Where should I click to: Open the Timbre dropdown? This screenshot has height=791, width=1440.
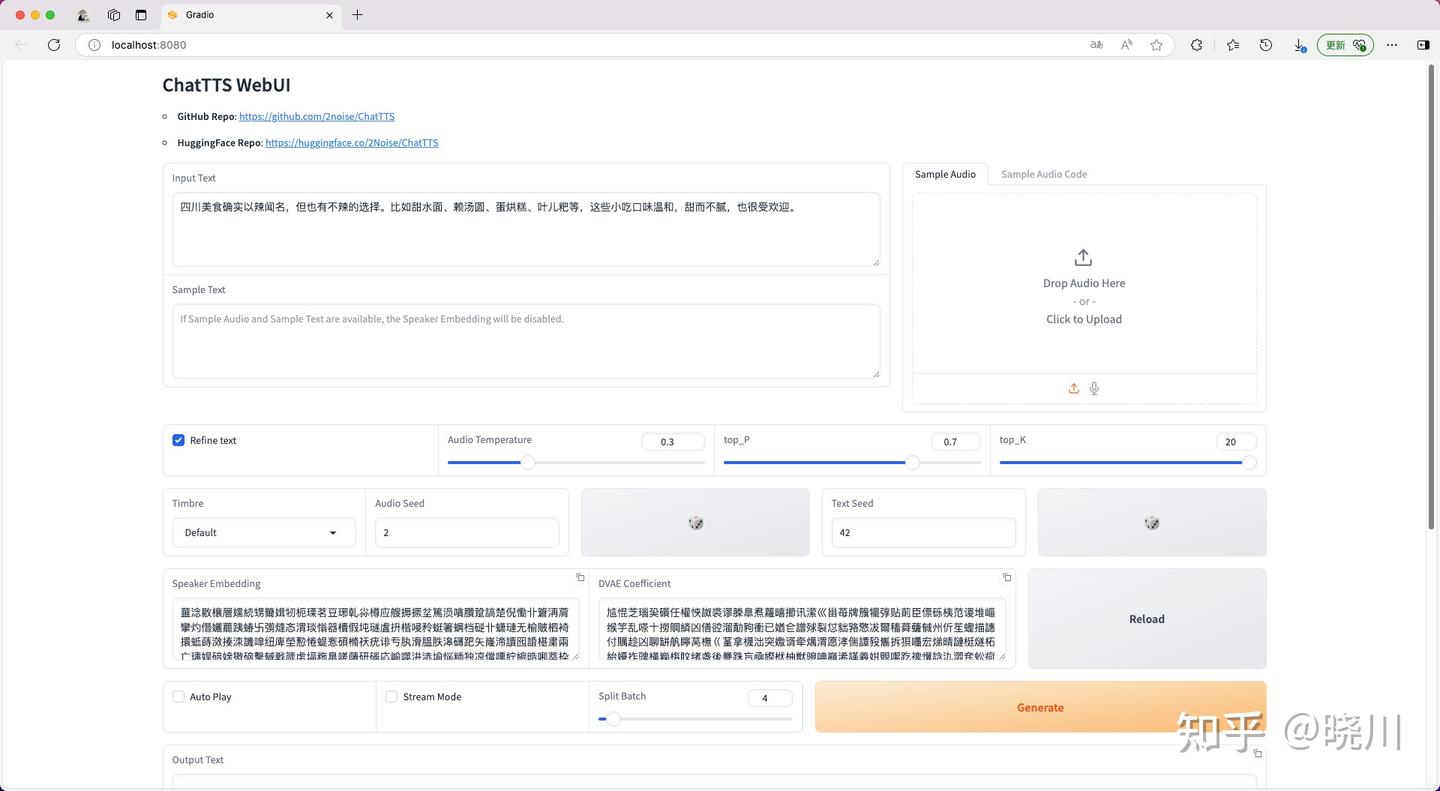(264, 533)
